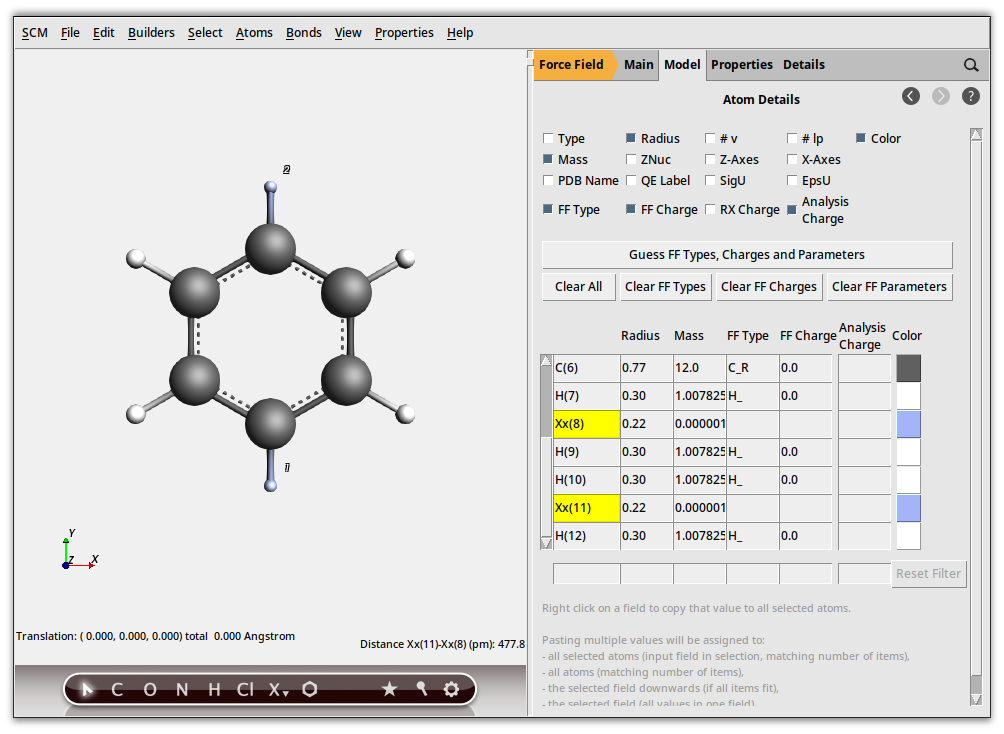Click the blue color swatch for Xx(8)
This screenshot has height=734, width=1004.
(x=907, y=424)
